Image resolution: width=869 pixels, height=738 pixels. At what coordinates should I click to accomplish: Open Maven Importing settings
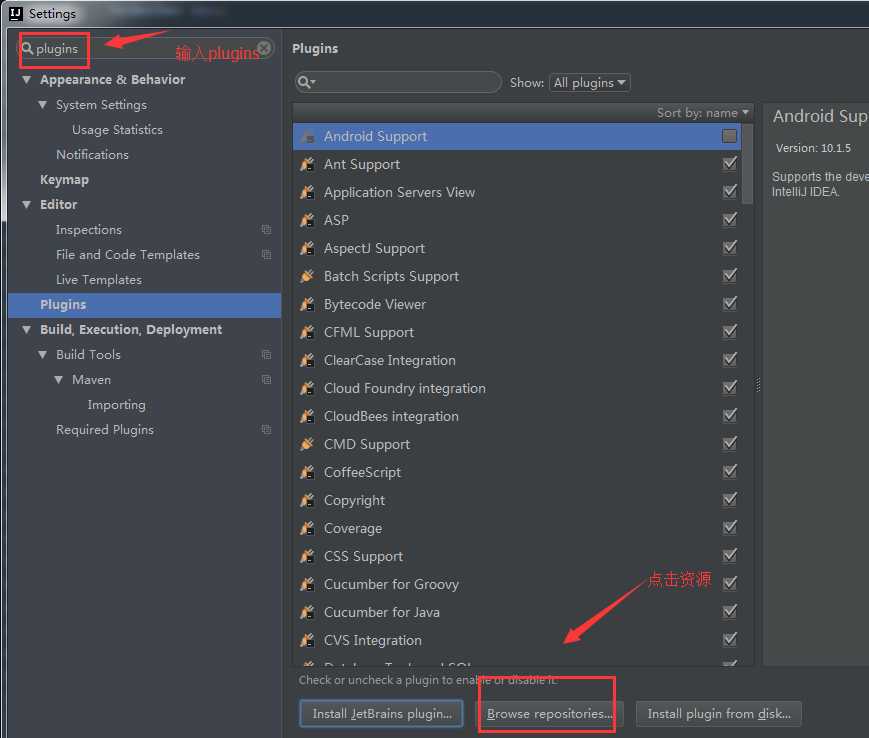pyautogui.click(x=117, y=405)
